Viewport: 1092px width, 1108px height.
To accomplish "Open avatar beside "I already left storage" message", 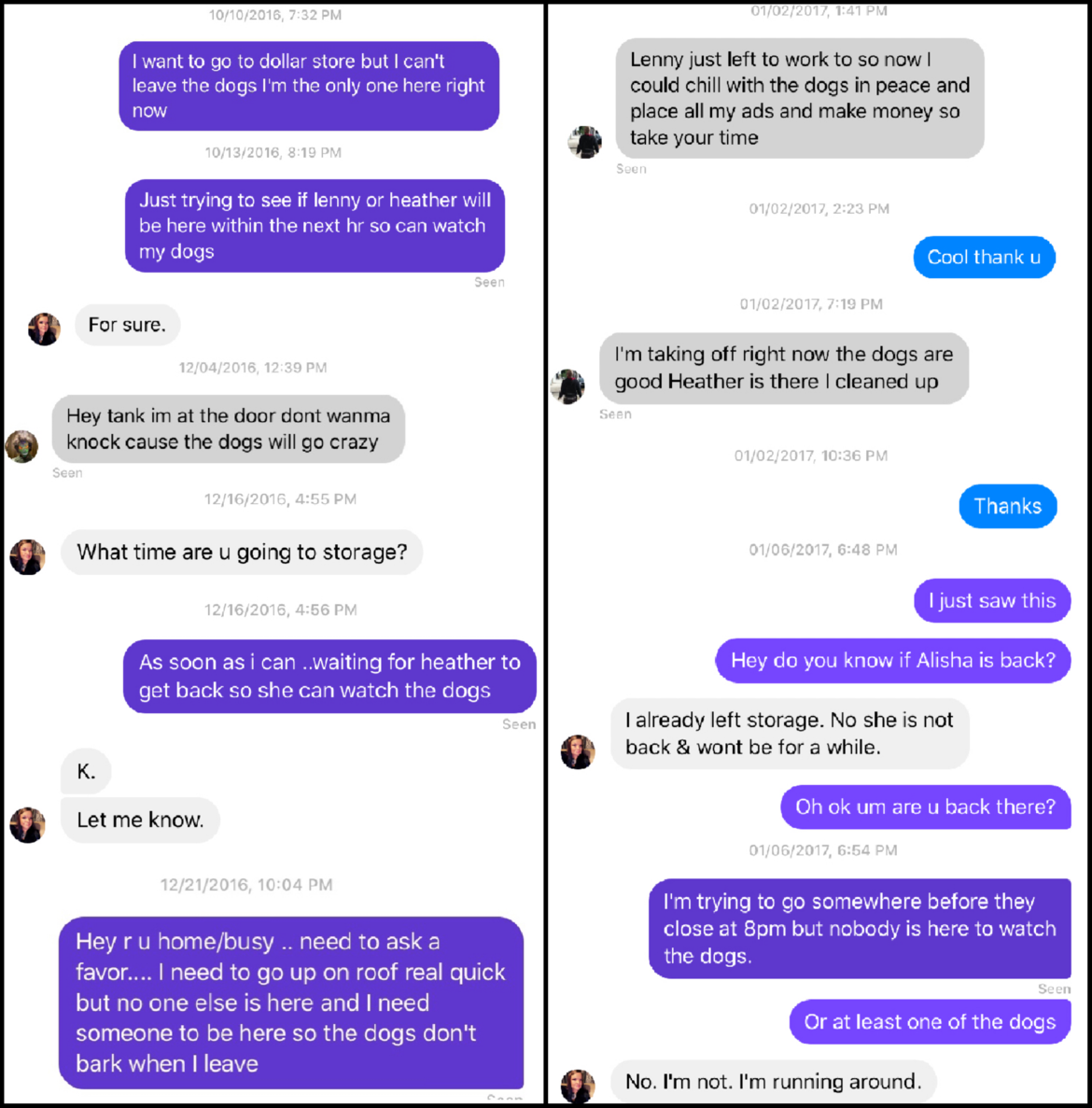I will [x=578, y=751].
